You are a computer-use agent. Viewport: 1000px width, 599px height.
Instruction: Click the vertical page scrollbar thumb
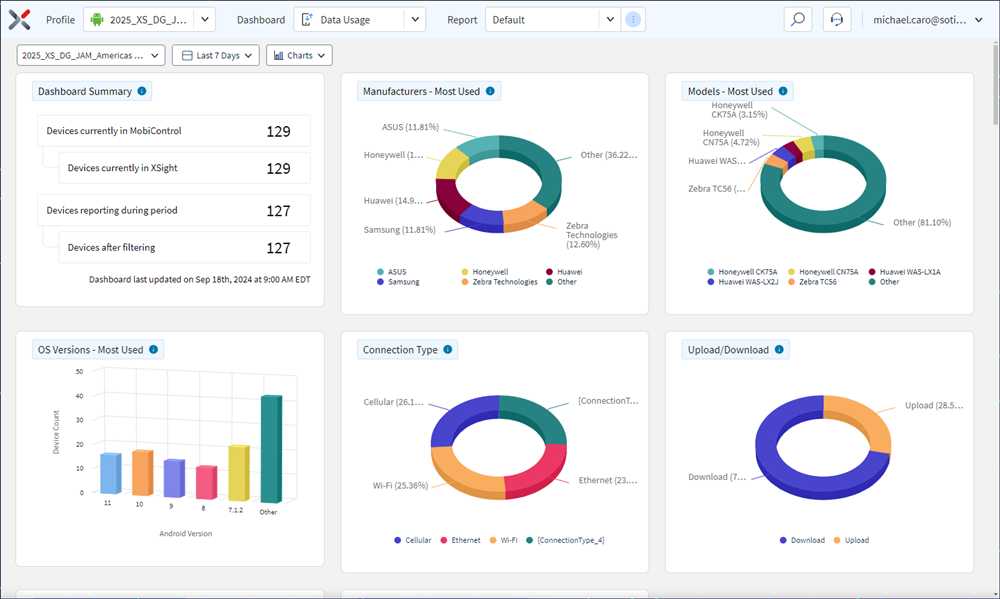pos(996,84)
